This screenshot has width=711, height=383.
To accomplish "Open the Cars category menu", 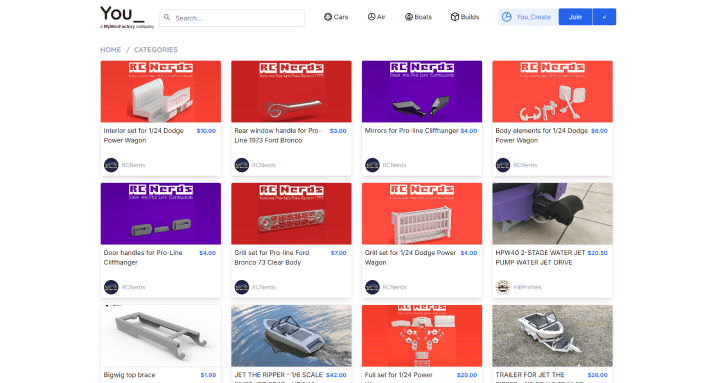I will (336, 17).
